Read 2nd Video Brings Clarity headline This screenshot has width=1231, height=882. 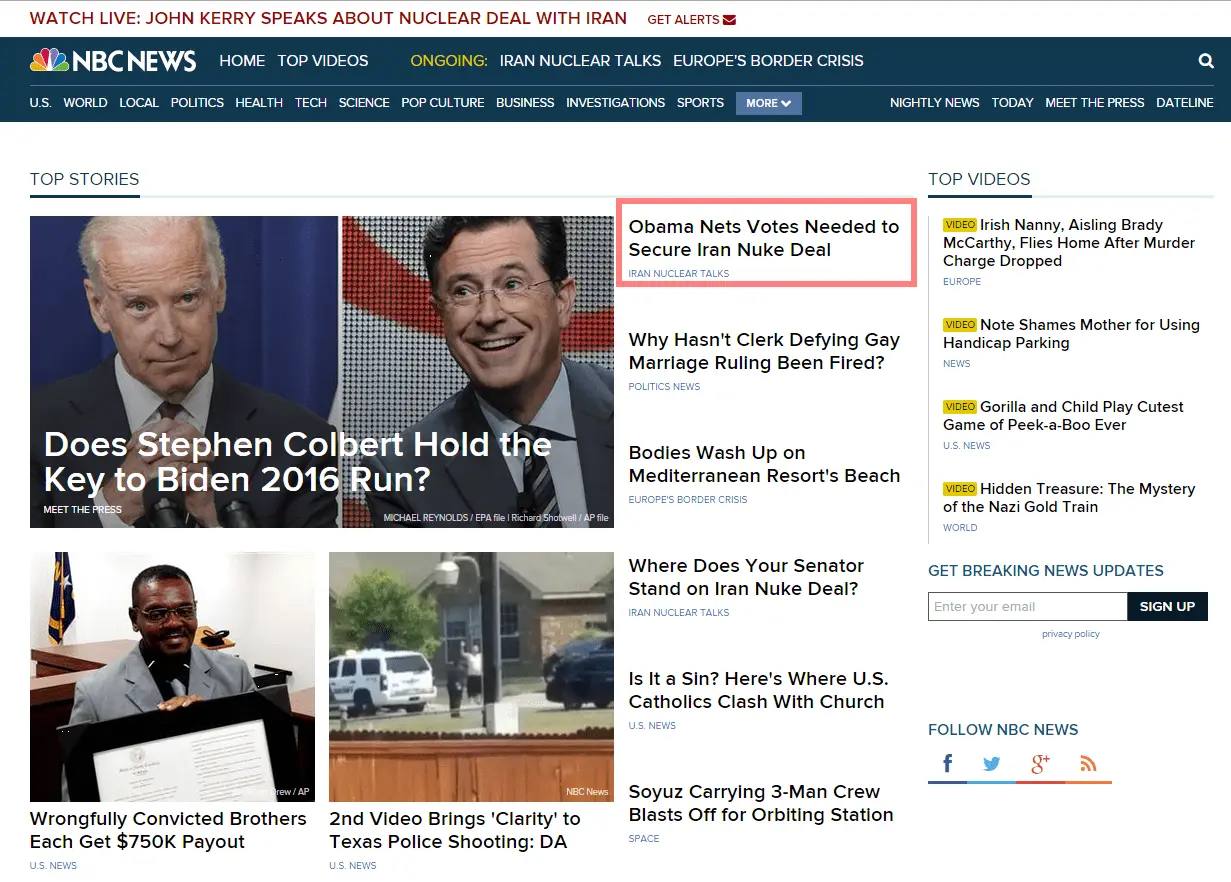click(x=455, y=830)
